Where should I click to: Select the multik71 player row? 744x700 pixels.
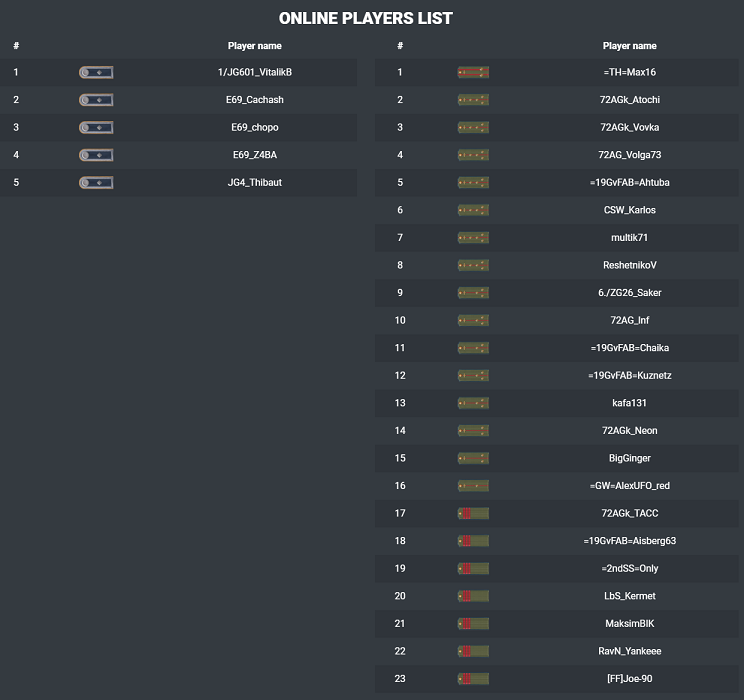pos(557,237)
